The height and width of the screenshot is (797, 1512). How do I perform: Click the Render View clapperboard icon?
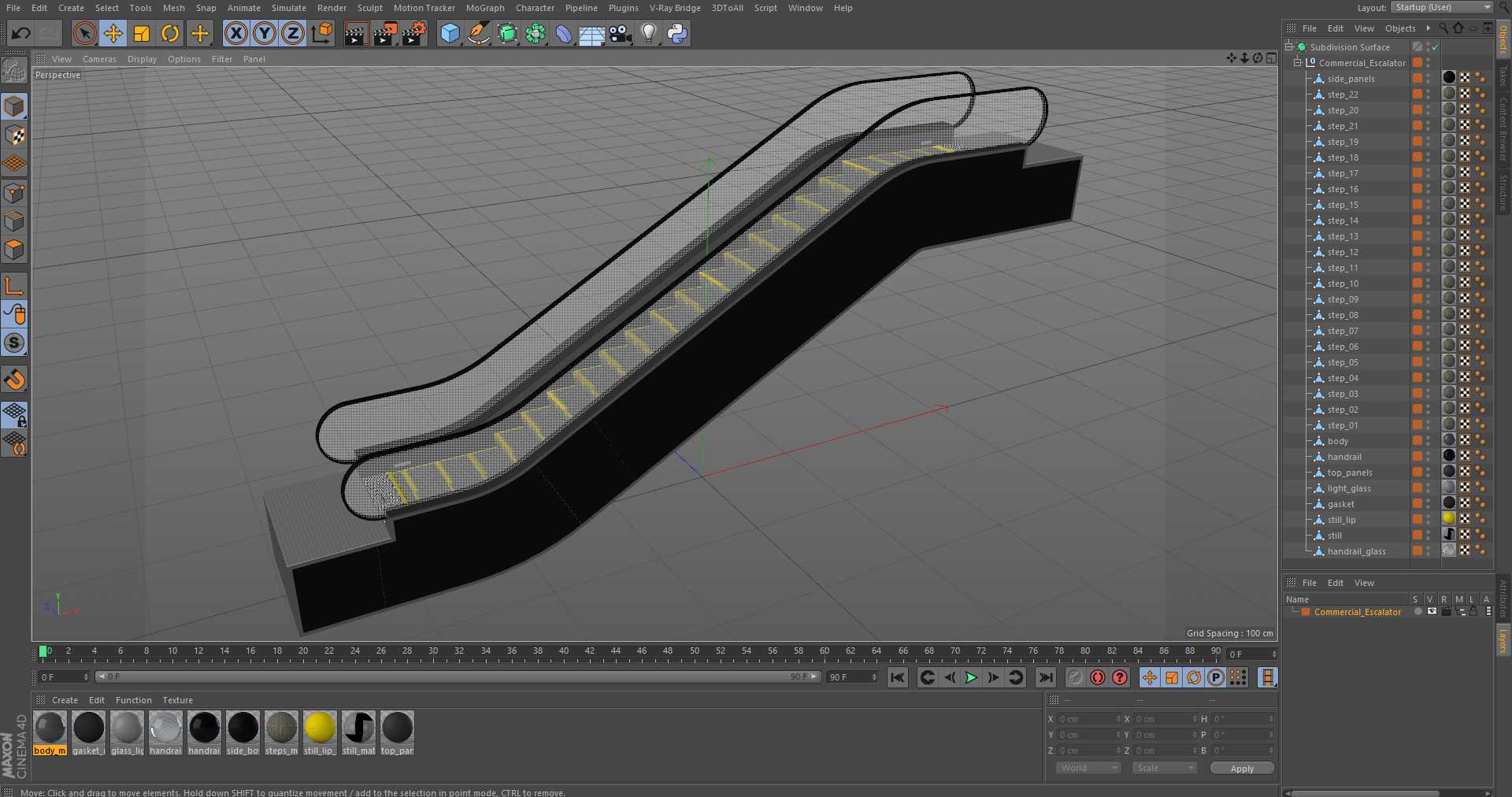[355, 33]
